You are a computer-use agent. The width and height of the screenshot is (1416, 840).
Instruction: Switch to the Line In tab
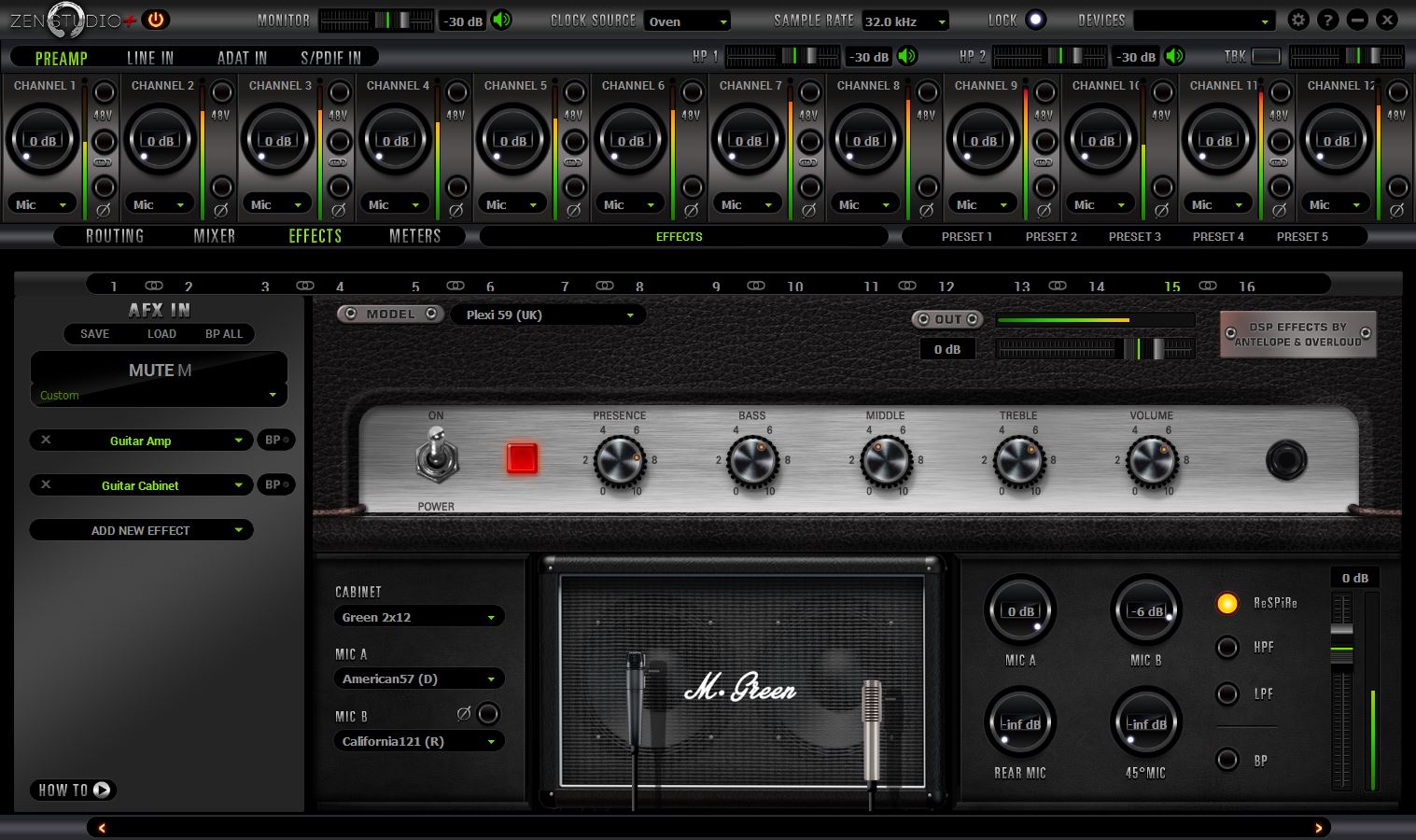pos(150,58)
